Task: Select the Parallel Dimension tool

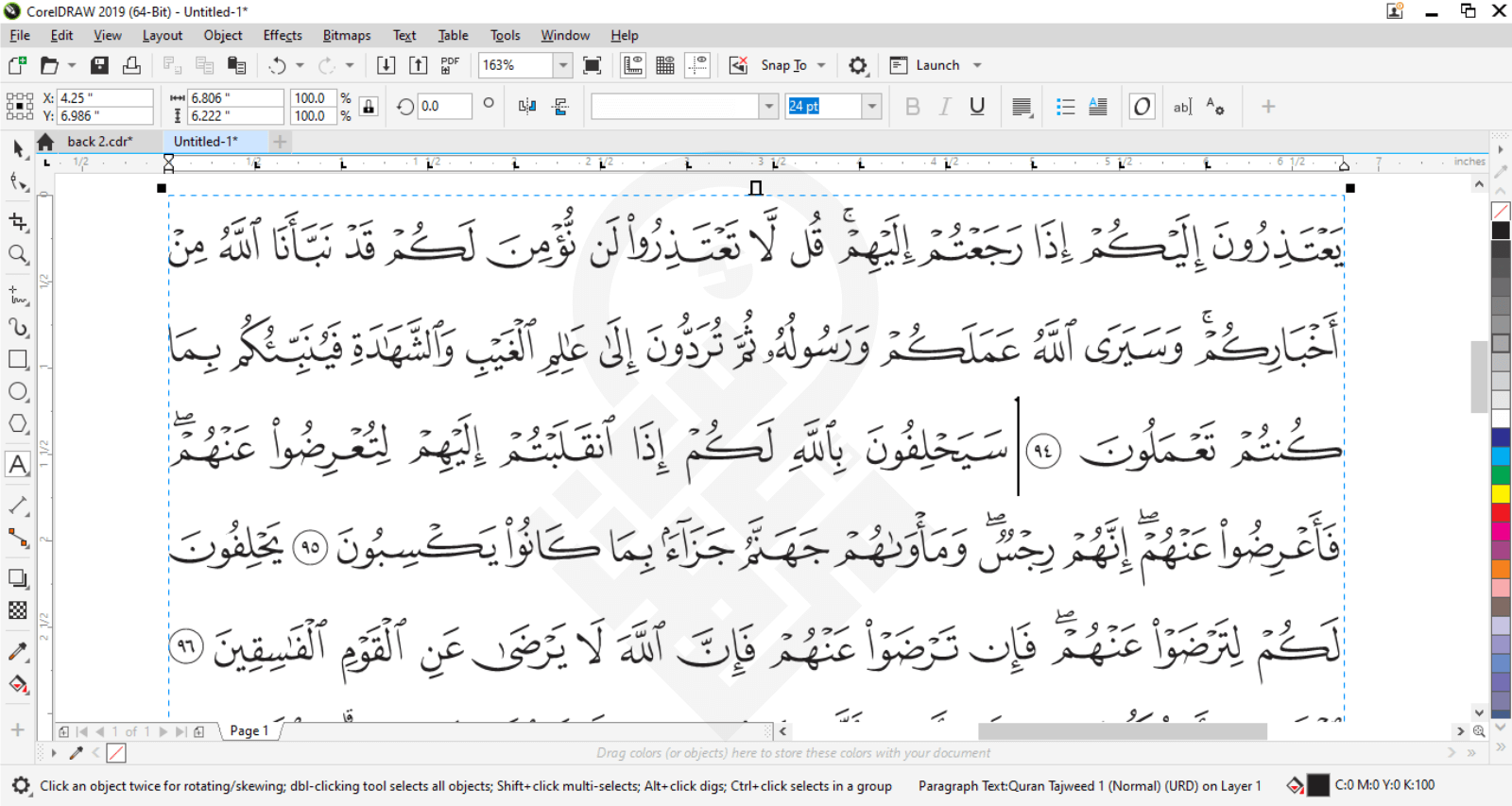Action: click(x=18, y=506)
